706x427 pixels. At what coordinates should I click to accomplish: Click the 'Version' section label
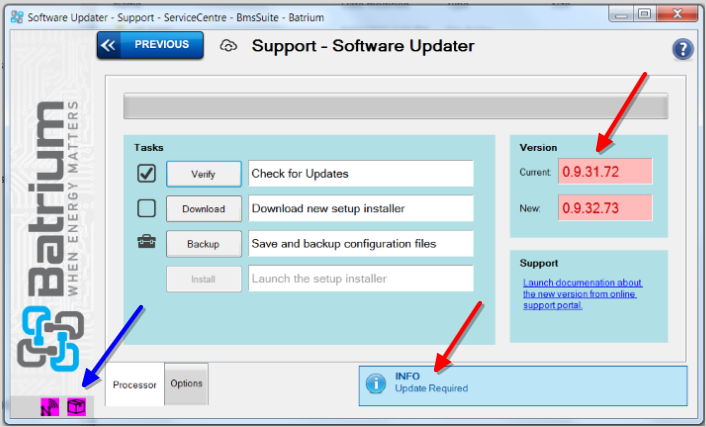[538, 147]
